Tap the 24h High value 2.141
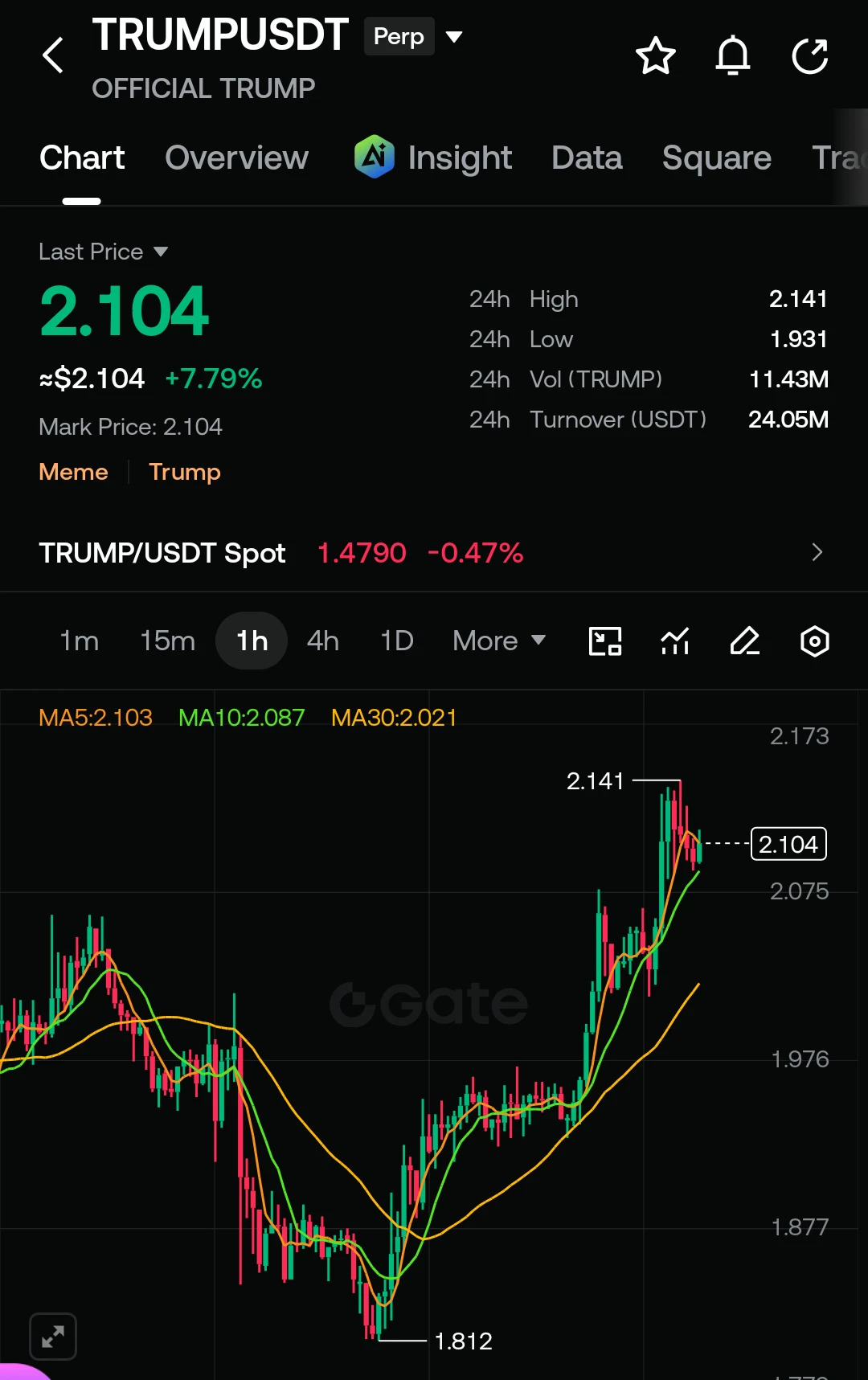Screen dimensions: 868x1380 coord(798,299)
